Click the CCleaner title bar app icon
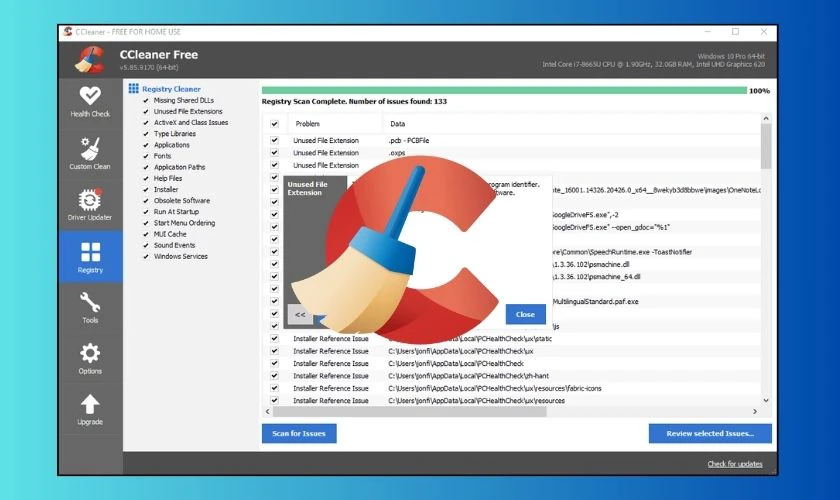This screenshot has width=840, height=500. (x=68, y=32)
